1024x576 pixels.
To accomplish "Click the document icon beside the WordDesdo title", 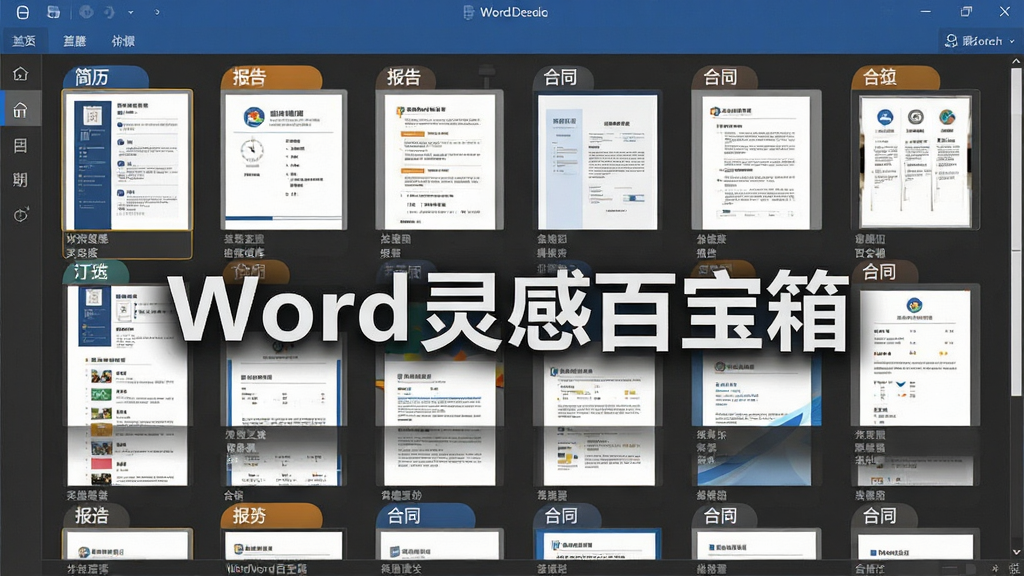I will coord(468,12).
